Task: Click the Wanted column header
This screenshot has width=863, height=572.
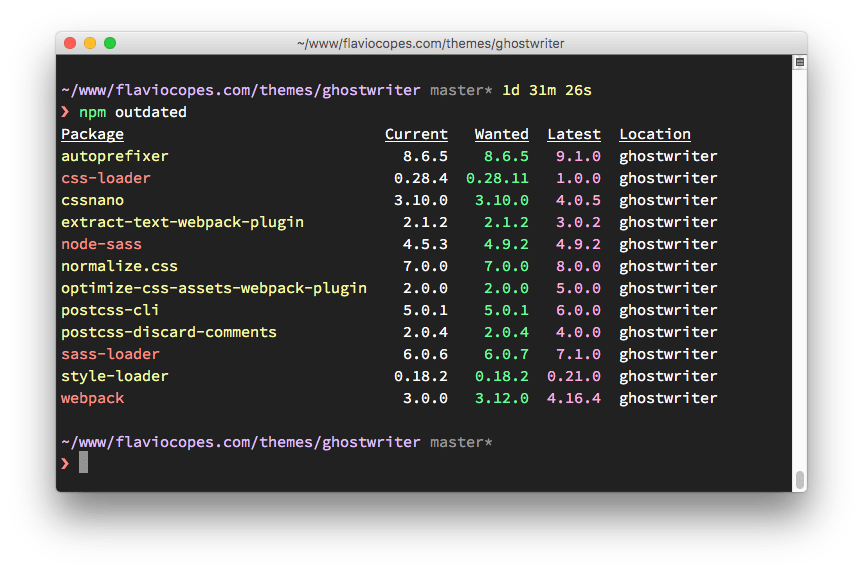Action: 501,134
